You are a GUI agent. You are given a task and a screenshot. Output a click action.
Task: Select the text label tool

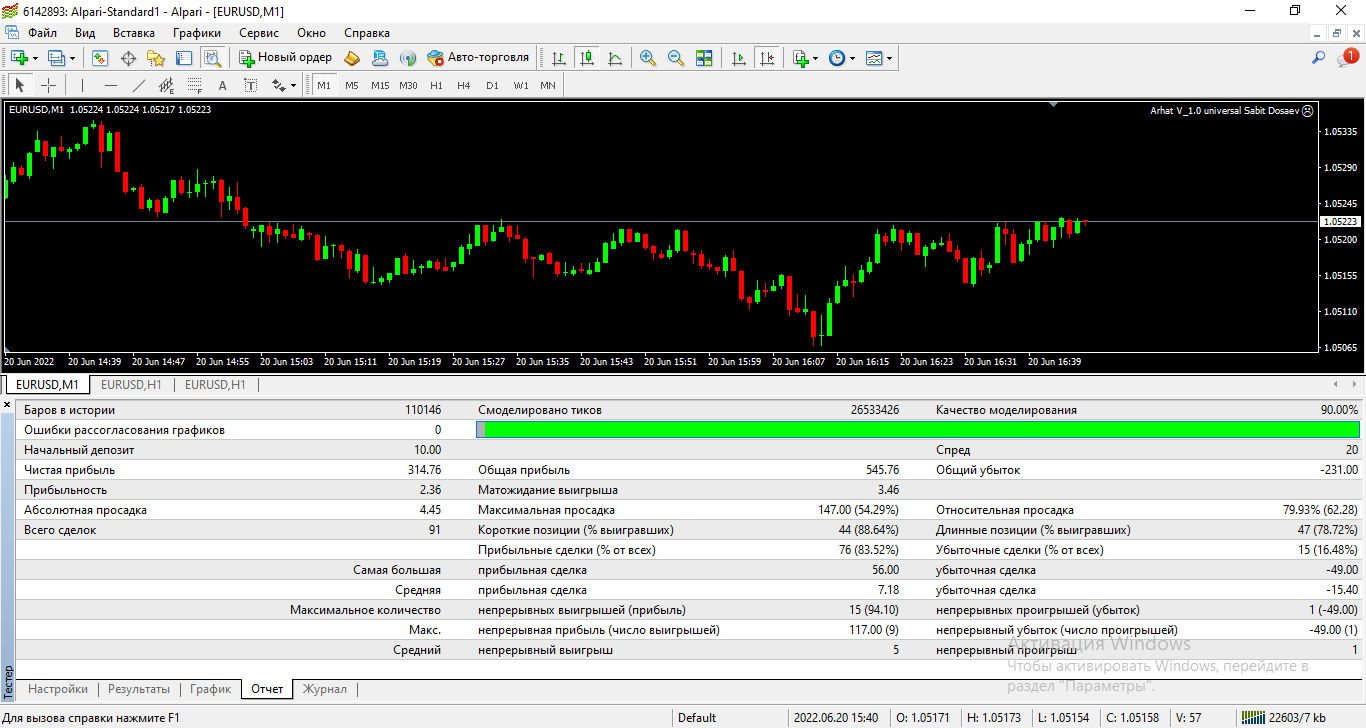250,85
